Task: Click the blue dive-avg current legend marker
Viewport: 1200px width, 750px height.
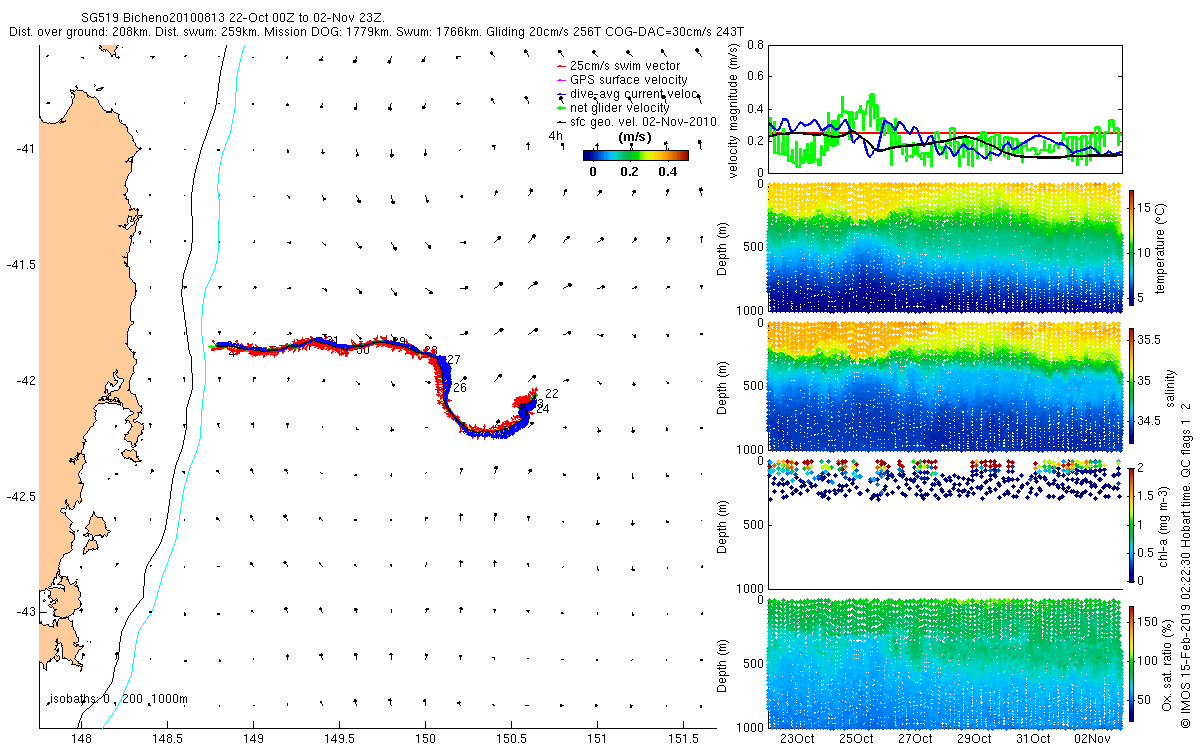Action: (x=561, y=93)
